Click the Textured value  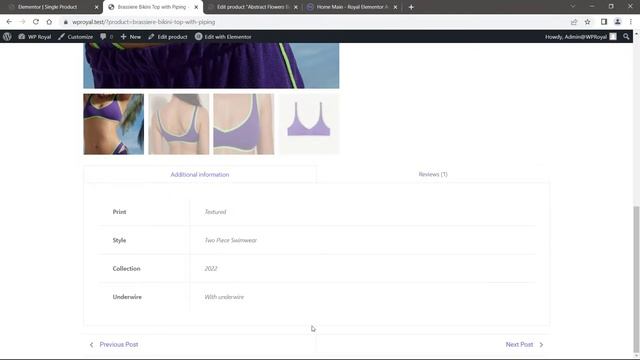[215, 212]
